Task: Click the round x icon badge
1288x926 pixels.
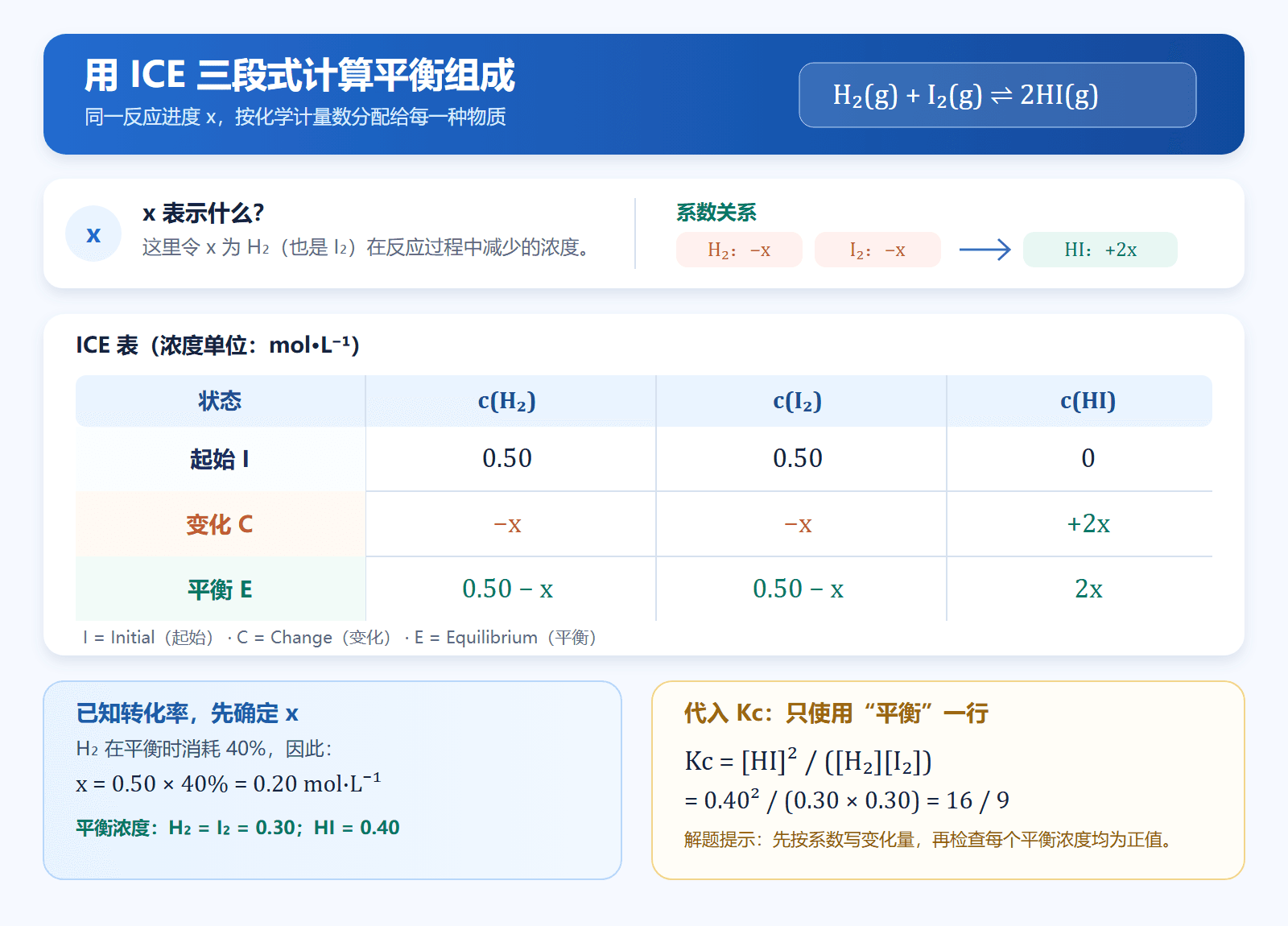Action: pos(93,234)
